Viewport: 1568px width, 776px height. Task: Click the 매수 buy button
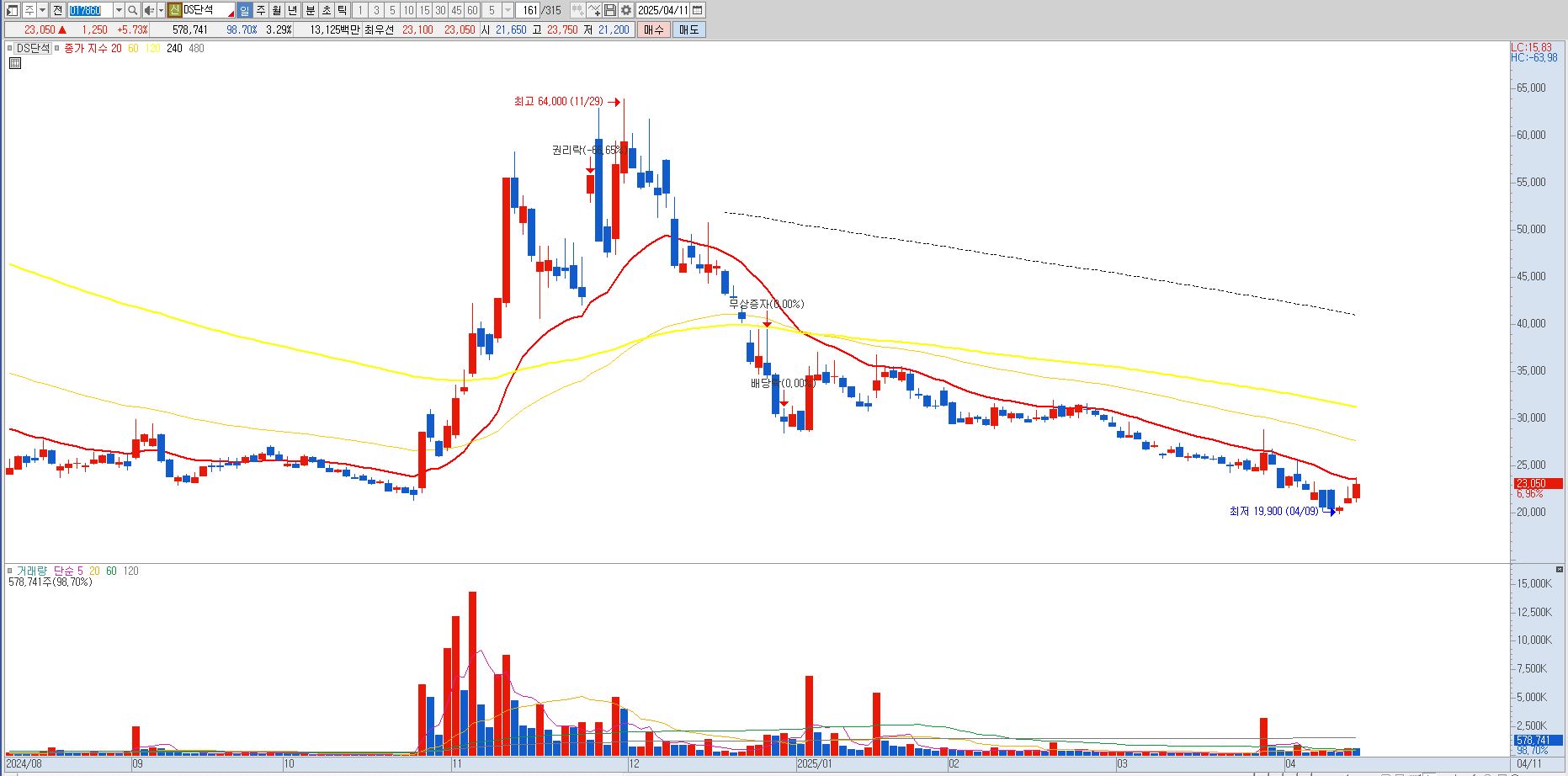tap(653, 29)
